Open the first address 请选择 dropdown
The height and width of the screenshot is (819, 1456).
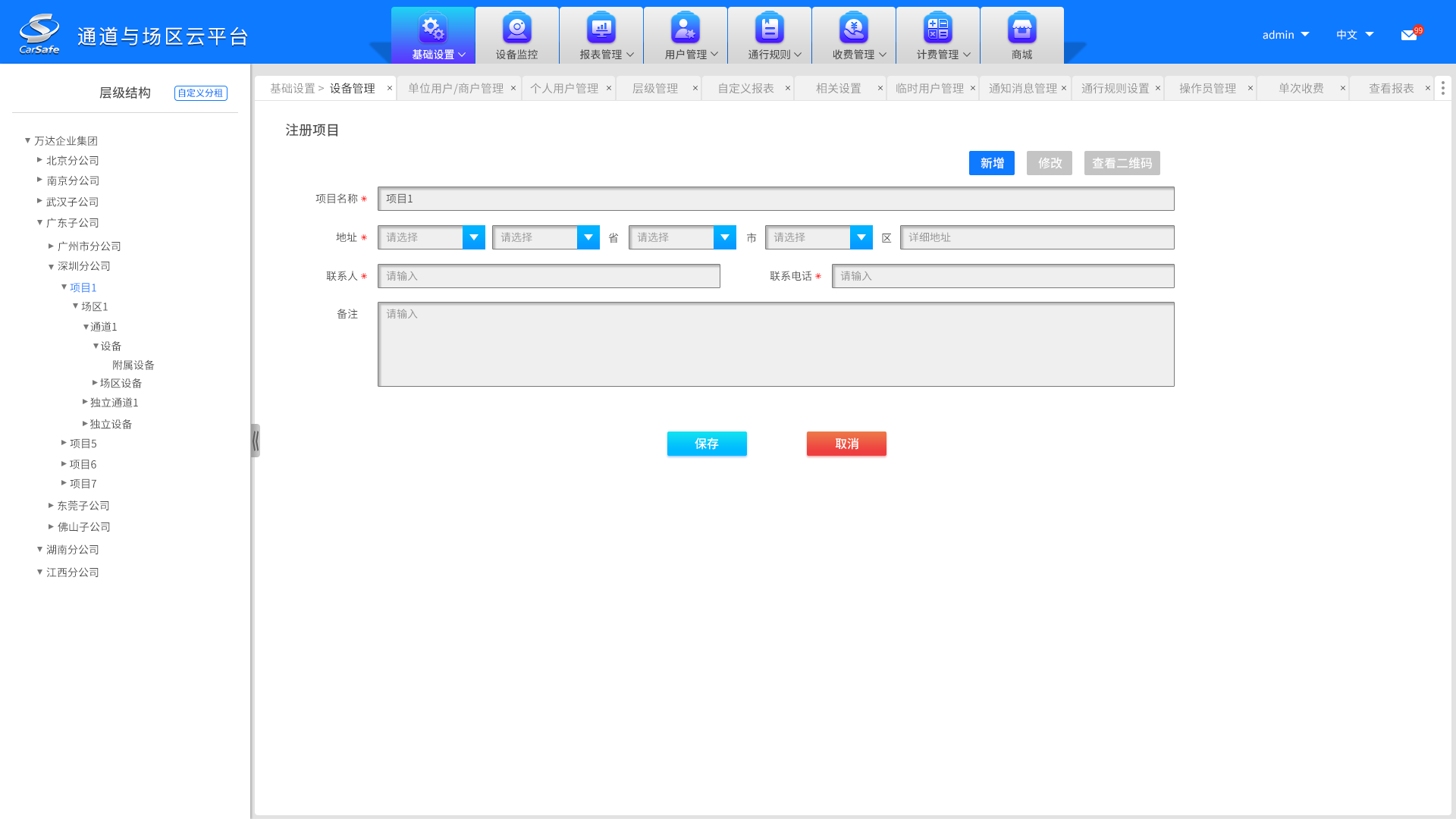(x=431, y=237)
